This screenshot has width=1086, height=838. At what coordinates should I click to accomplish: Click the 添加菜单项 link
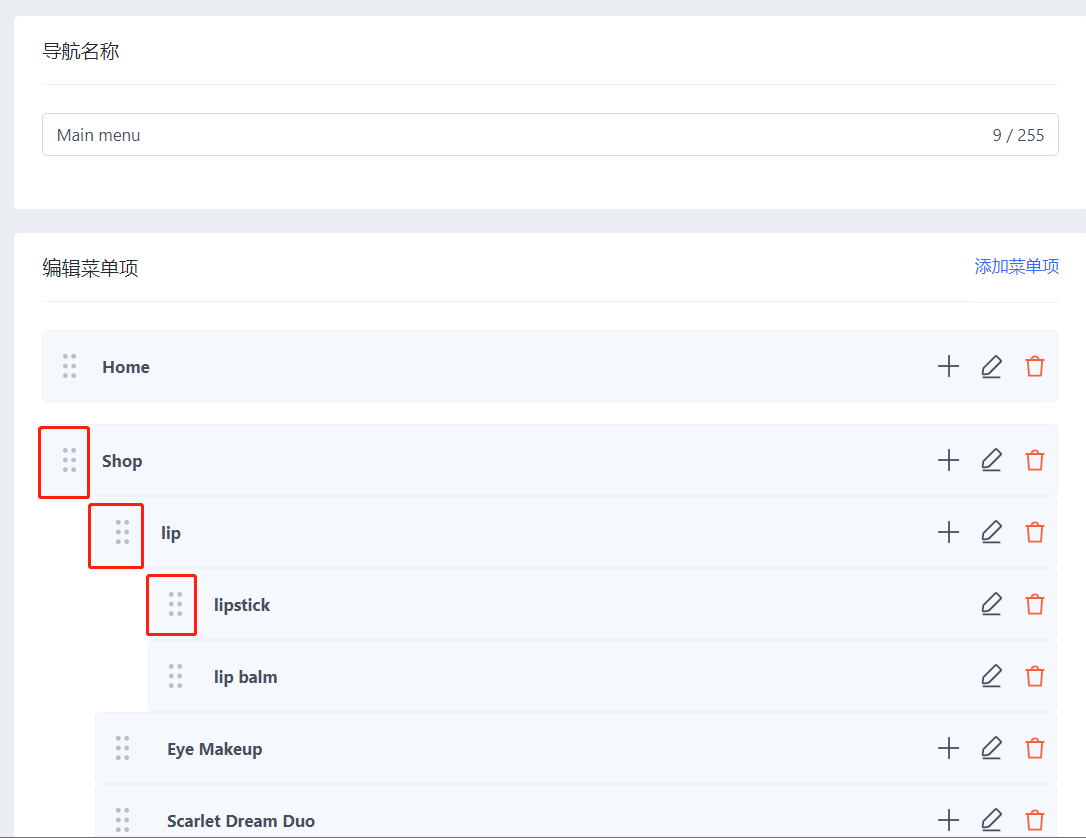coord(1016,267)
